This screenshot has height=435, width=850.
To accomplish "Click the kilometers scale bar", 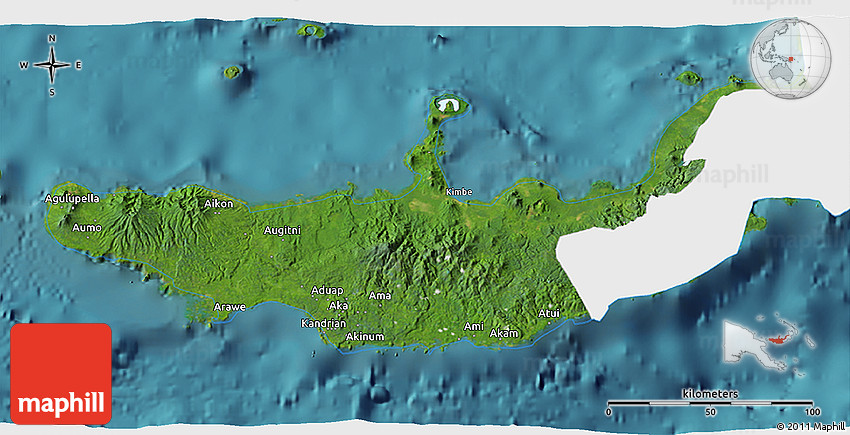I will [709, 404].
